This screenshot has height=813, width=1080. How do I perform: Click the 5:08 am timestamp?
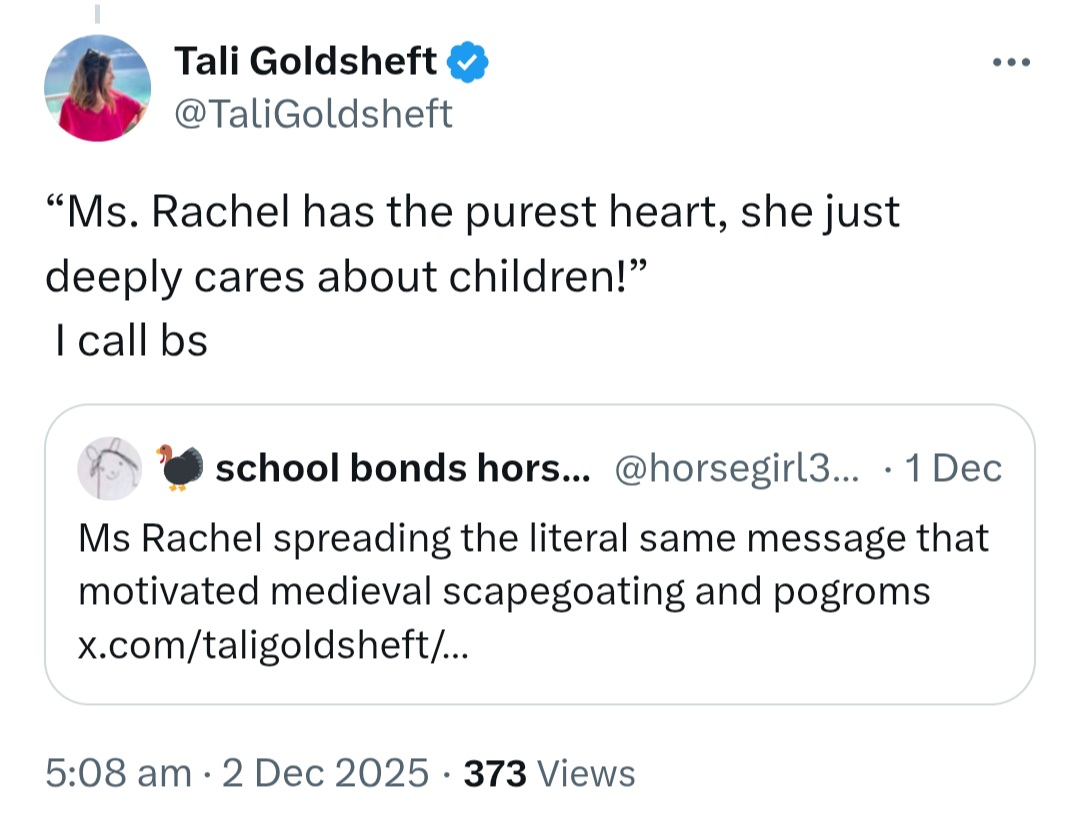pyautogui.click(x=118, y=772)
